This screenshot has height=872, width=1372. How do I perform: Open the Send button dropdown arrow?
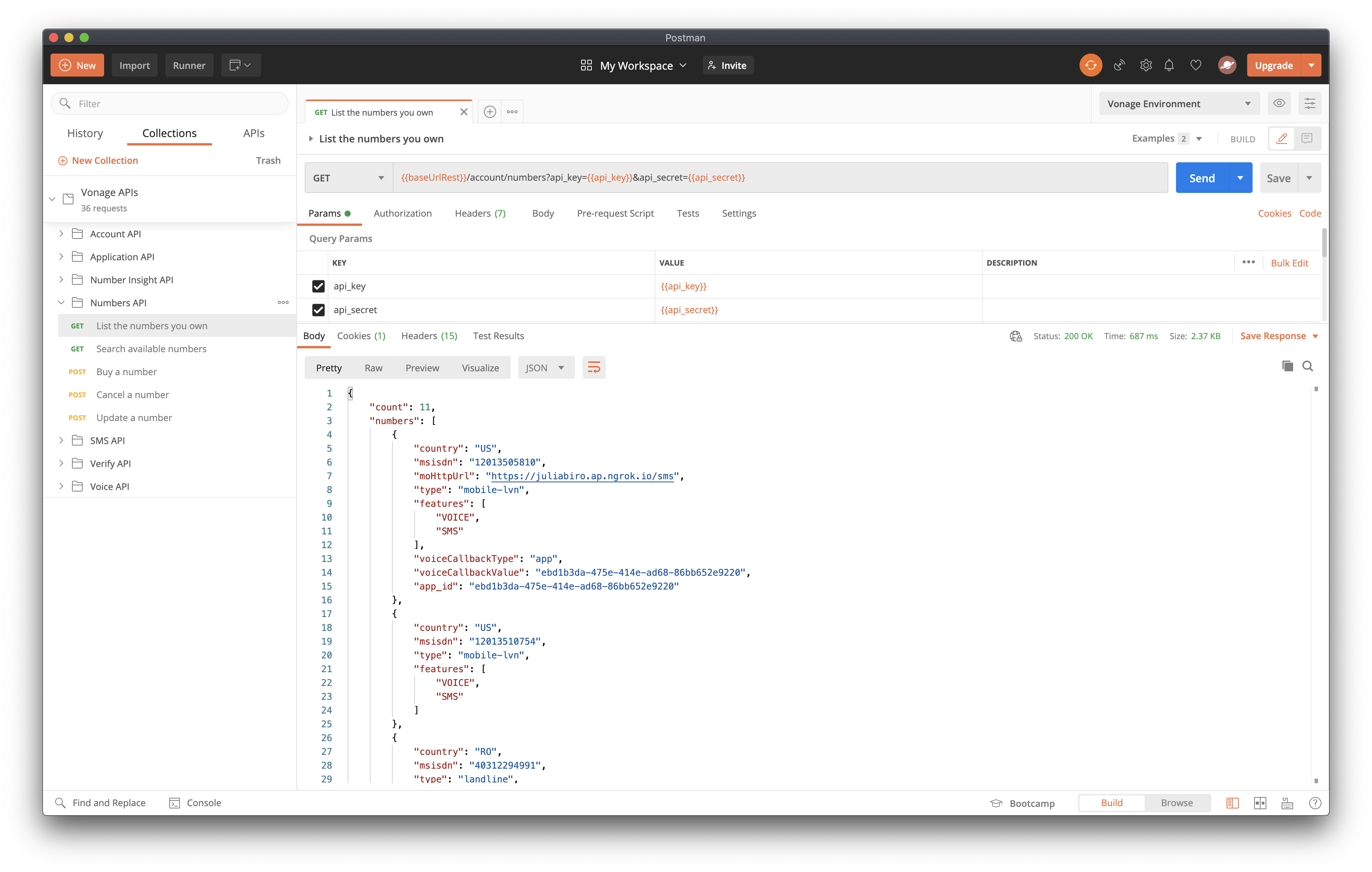coord(1240,178)
